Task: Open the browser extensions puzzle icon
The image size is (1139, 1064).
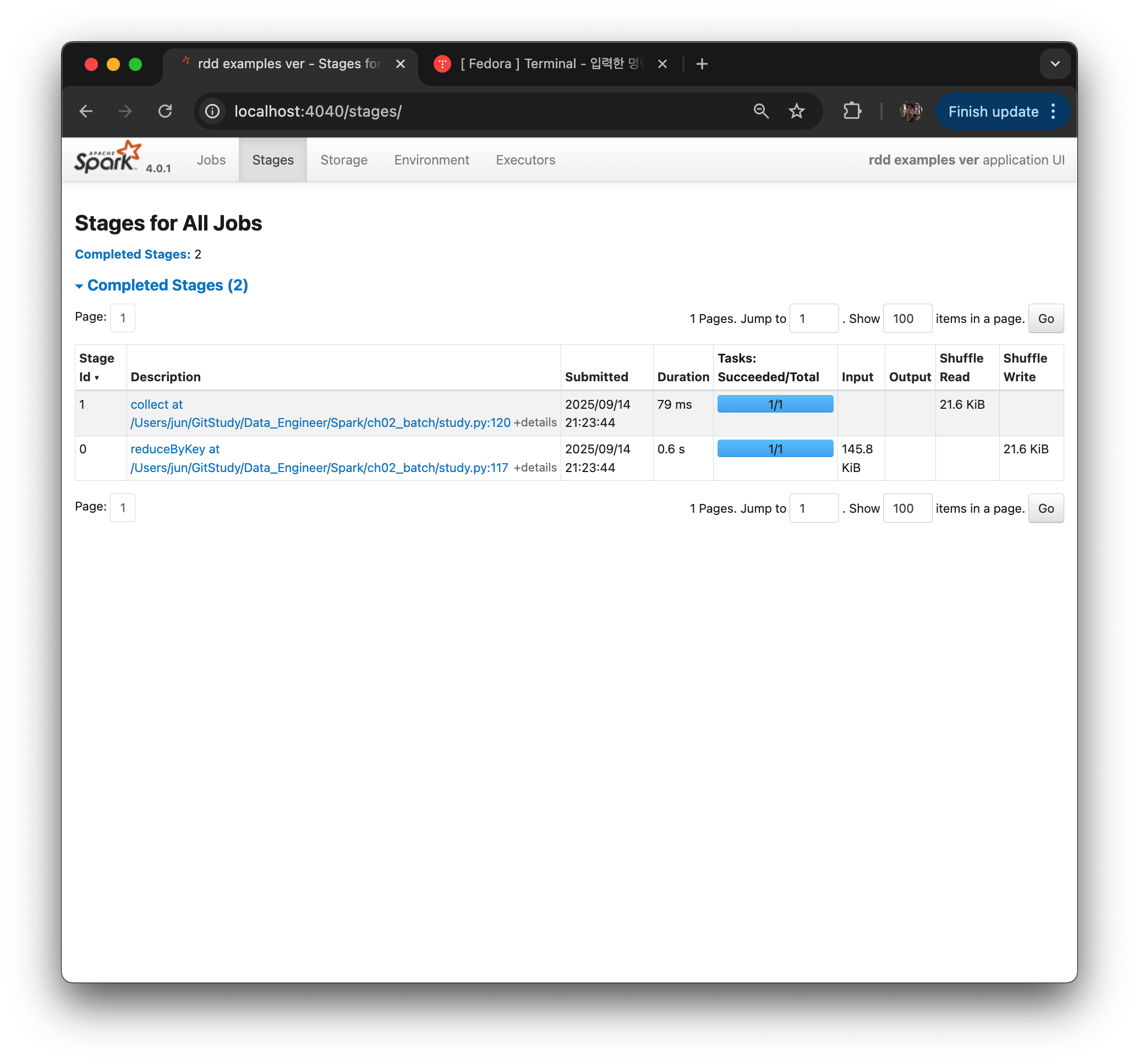Action: 852,111
